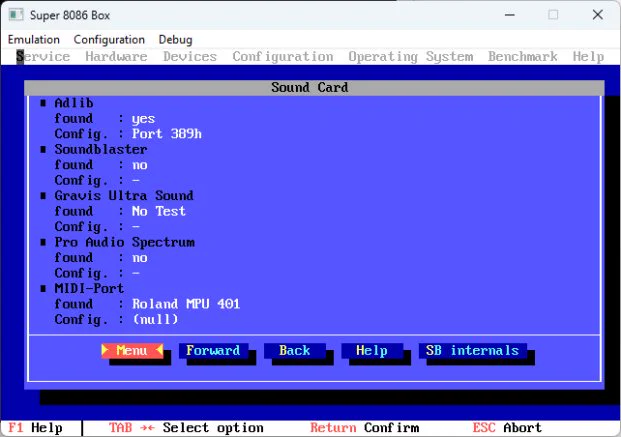Viewport: 621px width, 437px height.
Task: Click the Sound Card title bar
Action: point(314,88)
